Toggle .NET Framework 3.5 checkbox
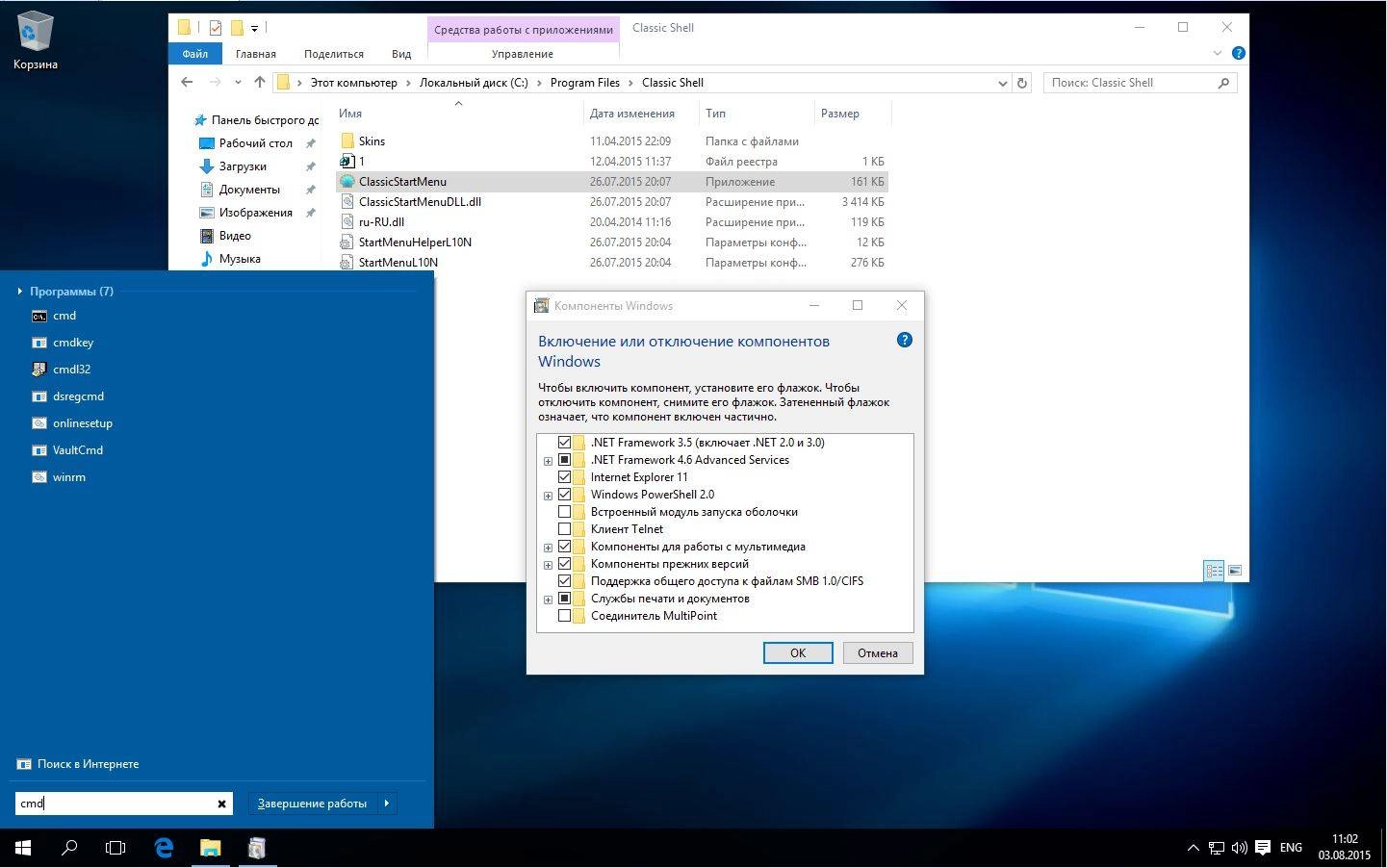1387x868 pixels. (565, 443)
